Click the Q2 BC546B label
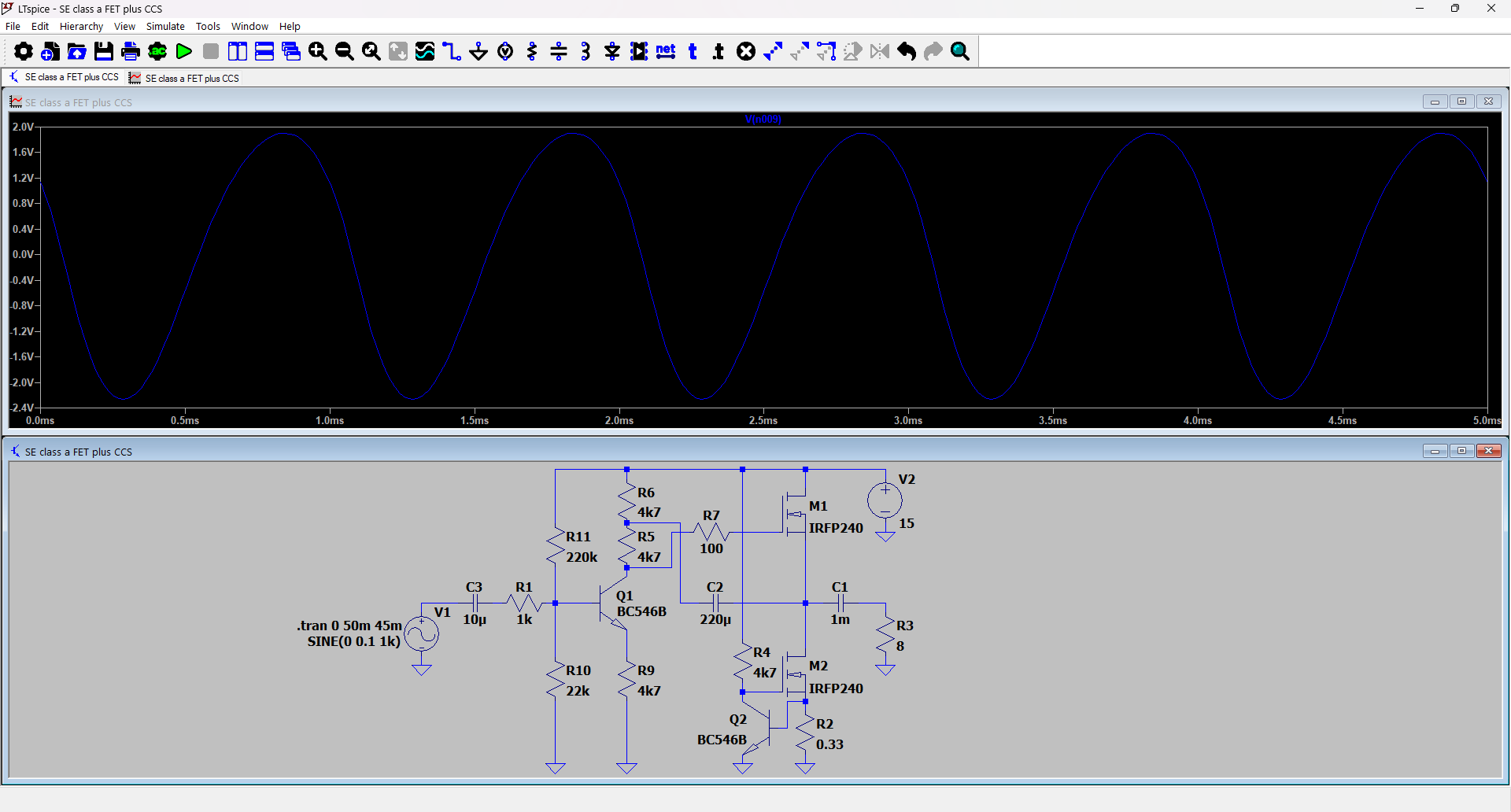 [722, 740]
